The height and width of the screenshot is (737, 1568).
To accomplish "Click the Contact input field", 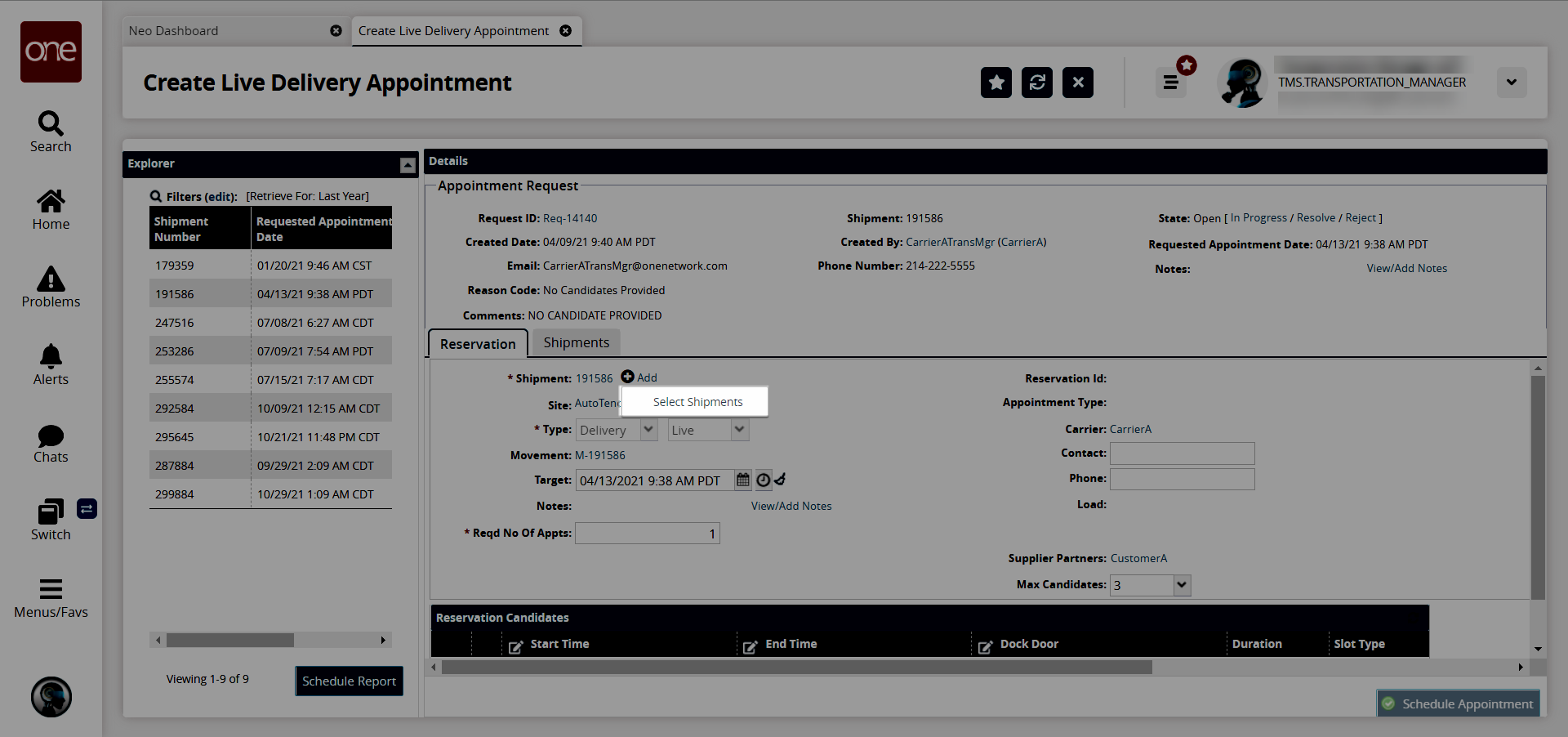I will 1182,453.
